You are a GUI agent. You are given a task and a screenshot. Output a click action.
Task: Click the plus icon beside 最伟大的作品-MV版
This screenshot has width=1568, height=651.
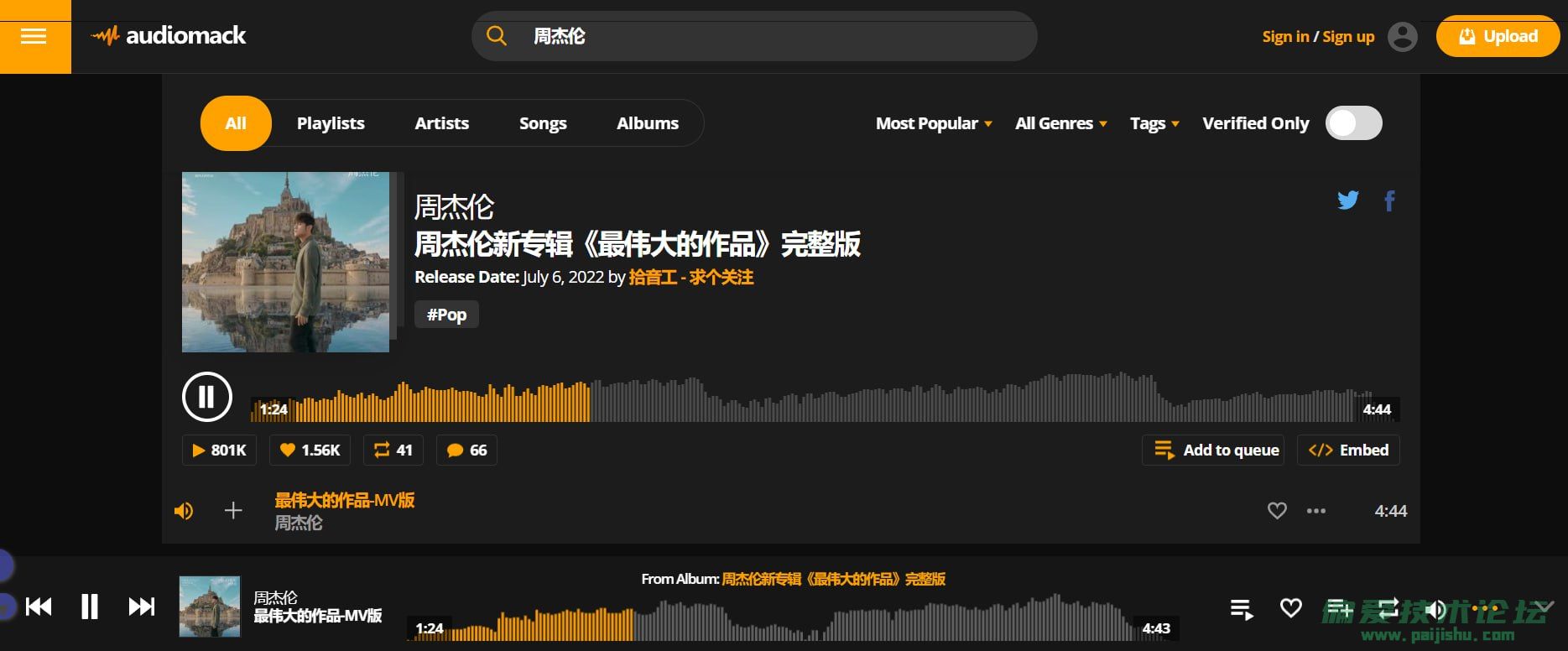pyautogui.click(x=233, y=511)
